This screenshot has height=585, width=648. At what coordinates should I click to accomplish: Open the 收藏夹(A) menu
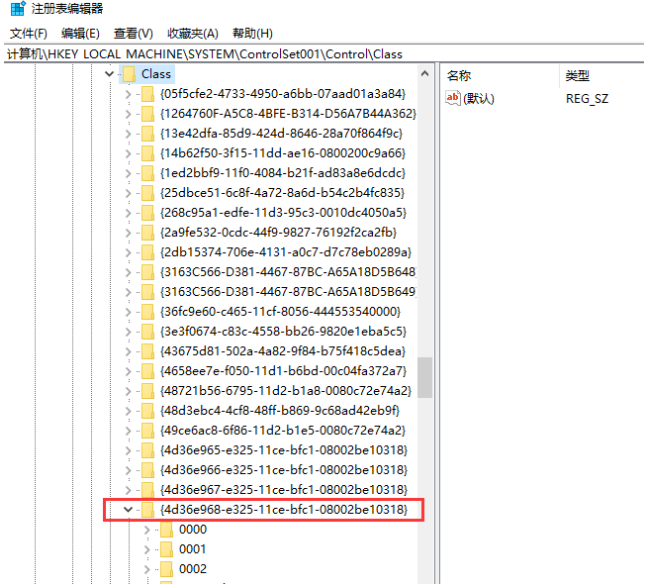point(192,34)
